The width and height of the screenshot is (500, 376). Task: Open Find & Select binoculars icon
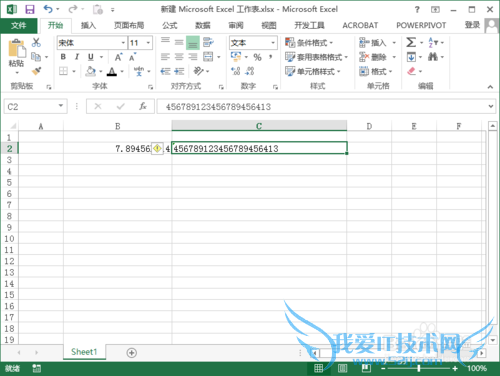[x=433, y=57]
